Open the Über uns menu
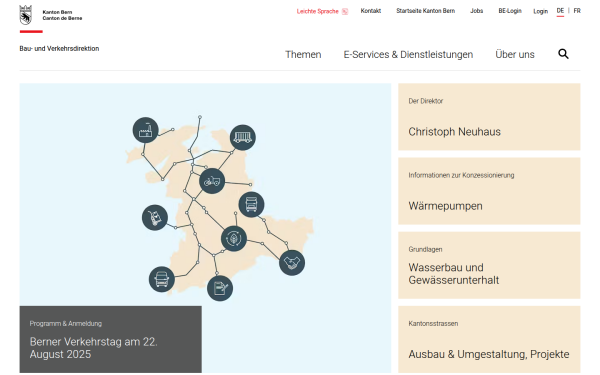The width and height of the screenshot is (600, 375). pos(515,54)
